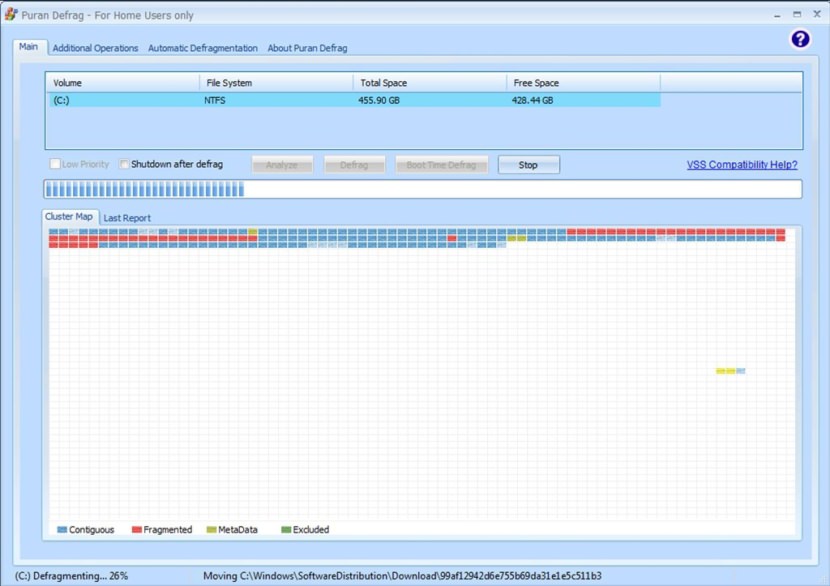Click the blue help question mark icon
Screen dimensions: 830x586
(800, 39)
